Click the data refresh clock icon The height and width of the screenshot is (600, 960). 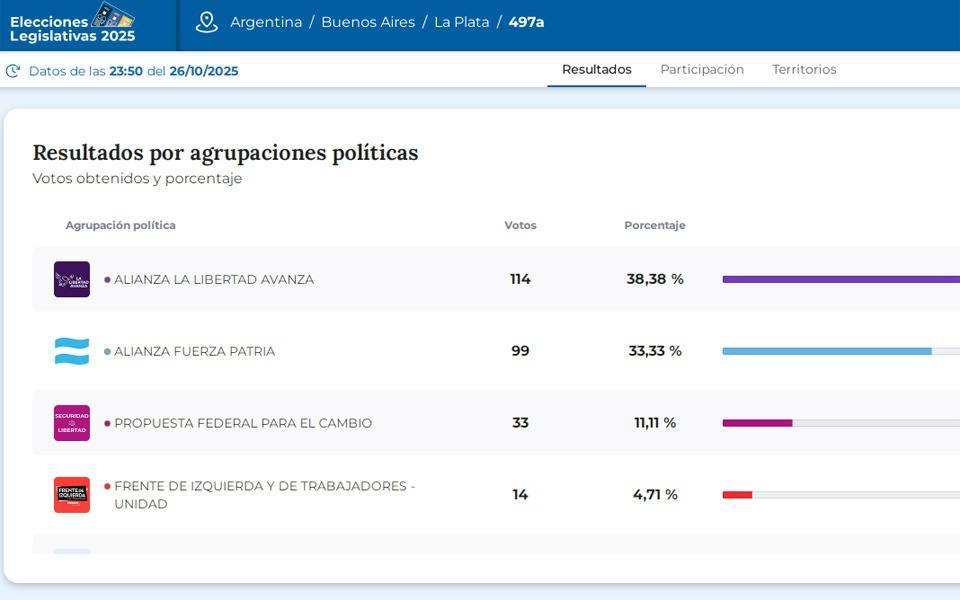point(13,71)
